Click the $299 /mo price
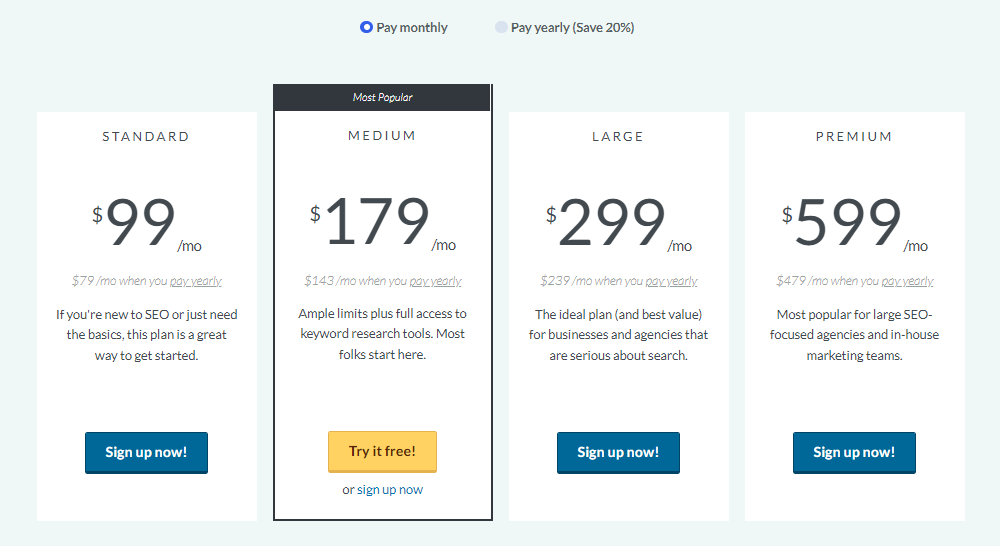Viewport: 1000px width, 546px height. pos(619,223)
